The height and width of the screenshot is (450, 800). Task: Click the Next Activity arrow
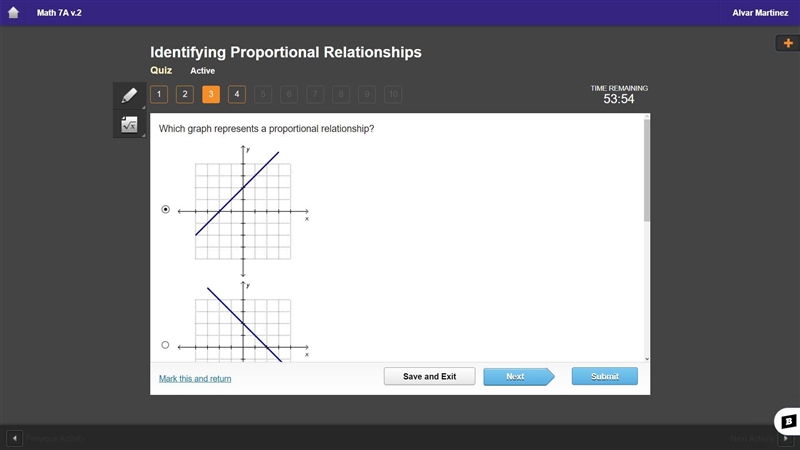tap(785, 438)
